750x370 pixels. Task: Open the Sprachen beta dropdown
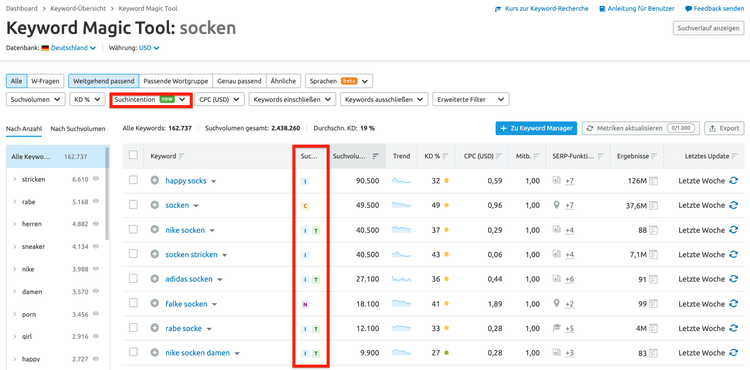tap(339, 81)
